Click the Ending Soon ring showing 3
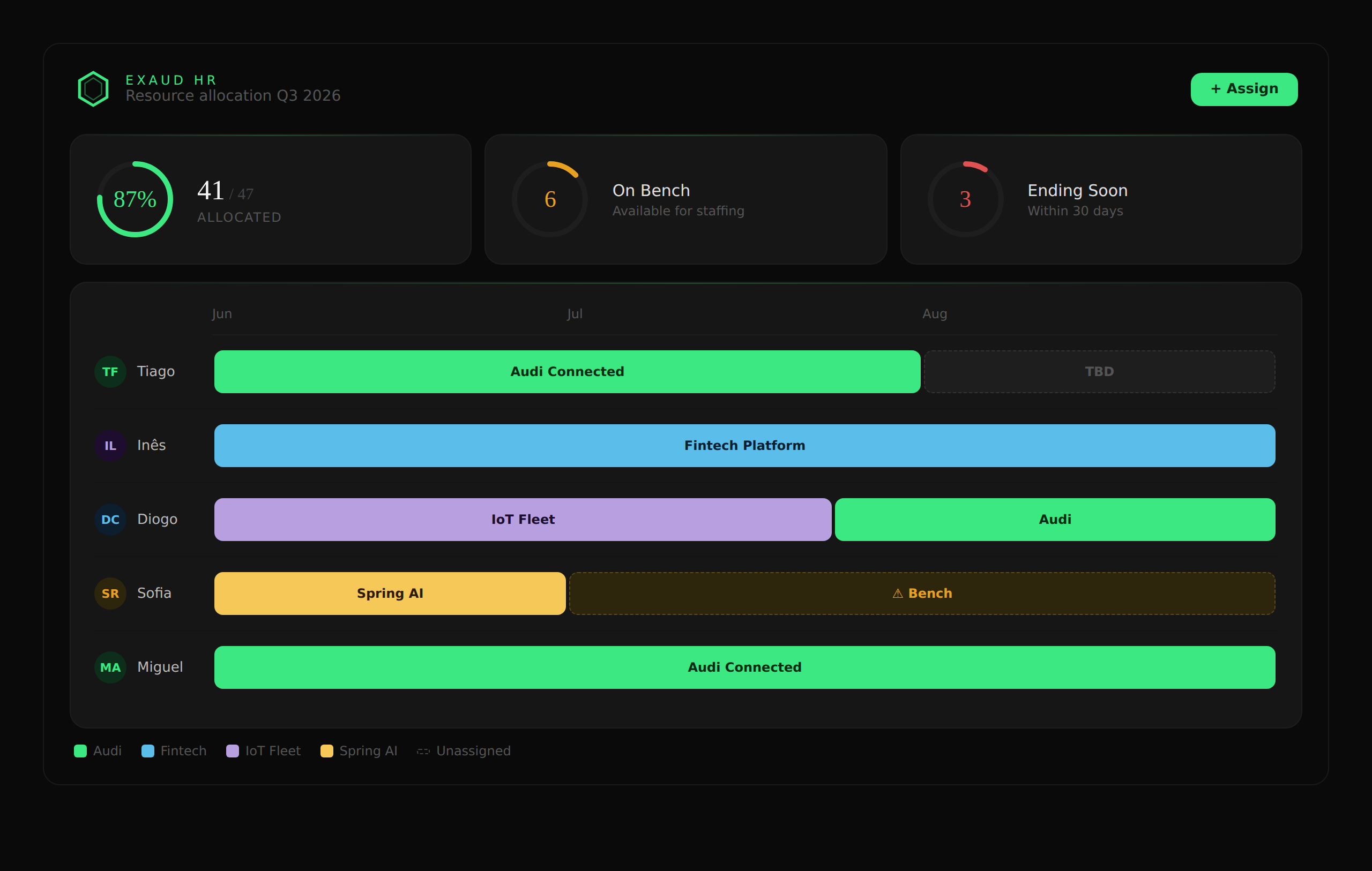The height and width of the screenshot is (871, 1372). 965,199
